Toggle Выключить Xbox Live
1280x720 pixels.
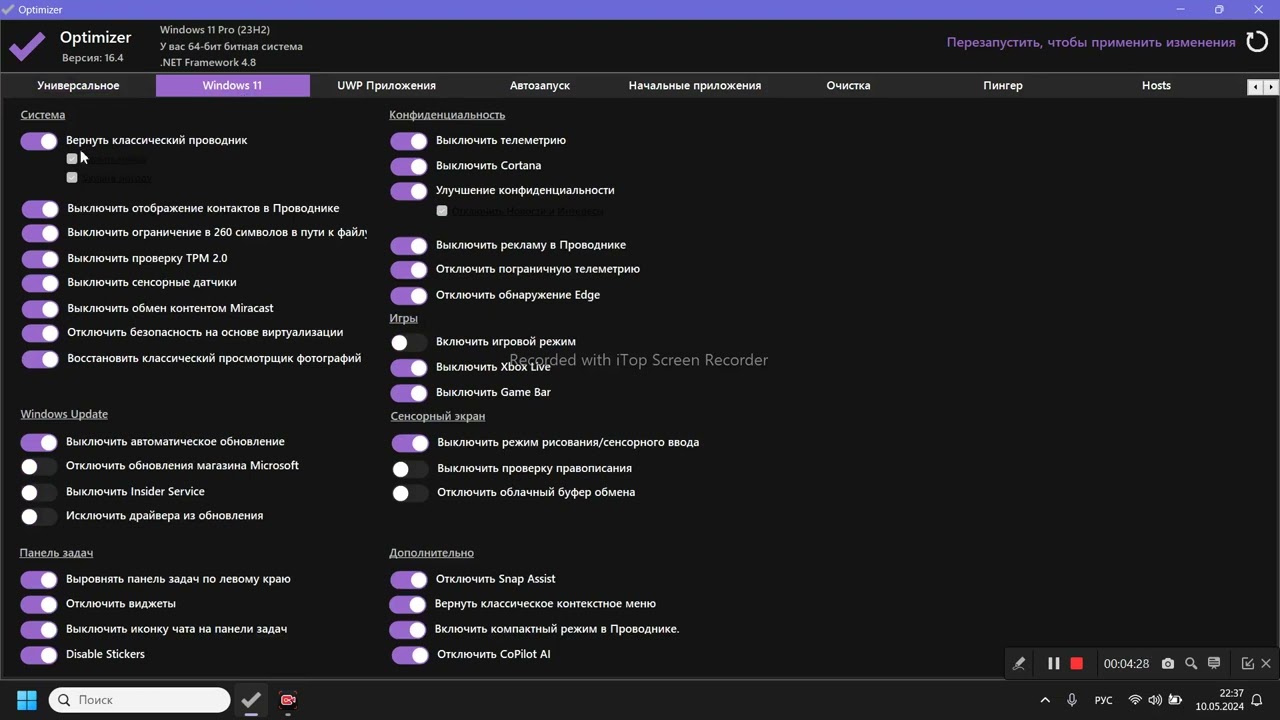[x=409, y=368]
